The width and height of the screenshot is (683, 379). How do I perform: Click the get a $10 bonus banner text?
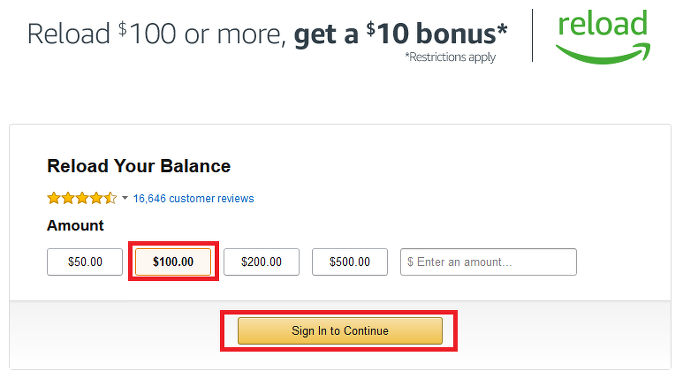[x=401, y=34]
